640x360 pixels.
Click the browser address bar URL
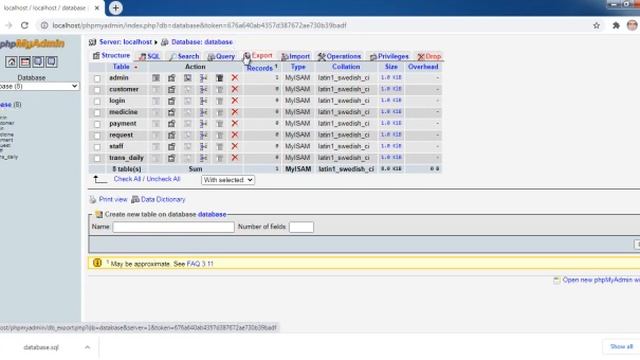click(x=200, y=25)
